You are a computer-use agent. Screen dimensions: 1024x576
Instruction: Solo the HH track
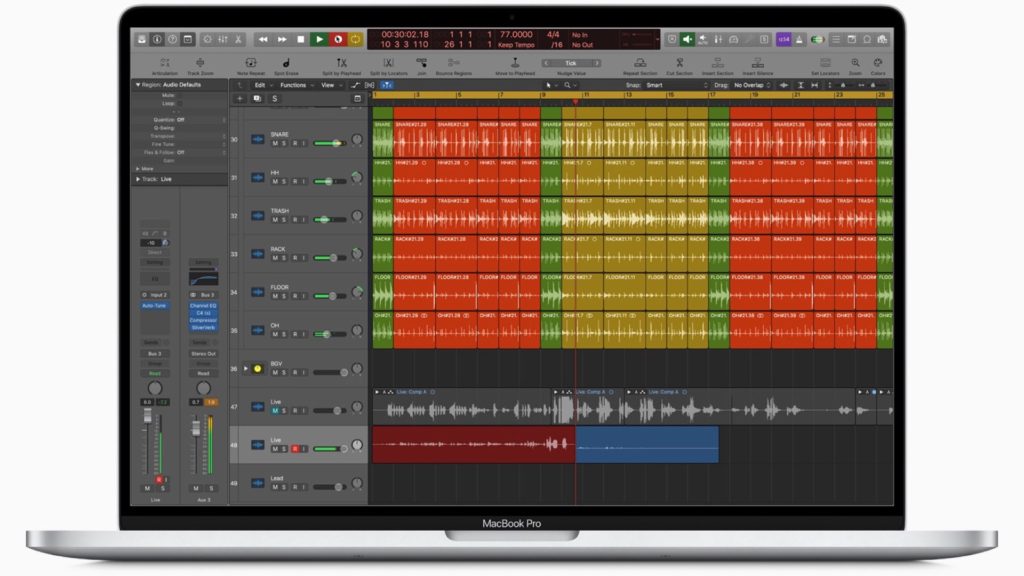(284, 182)
